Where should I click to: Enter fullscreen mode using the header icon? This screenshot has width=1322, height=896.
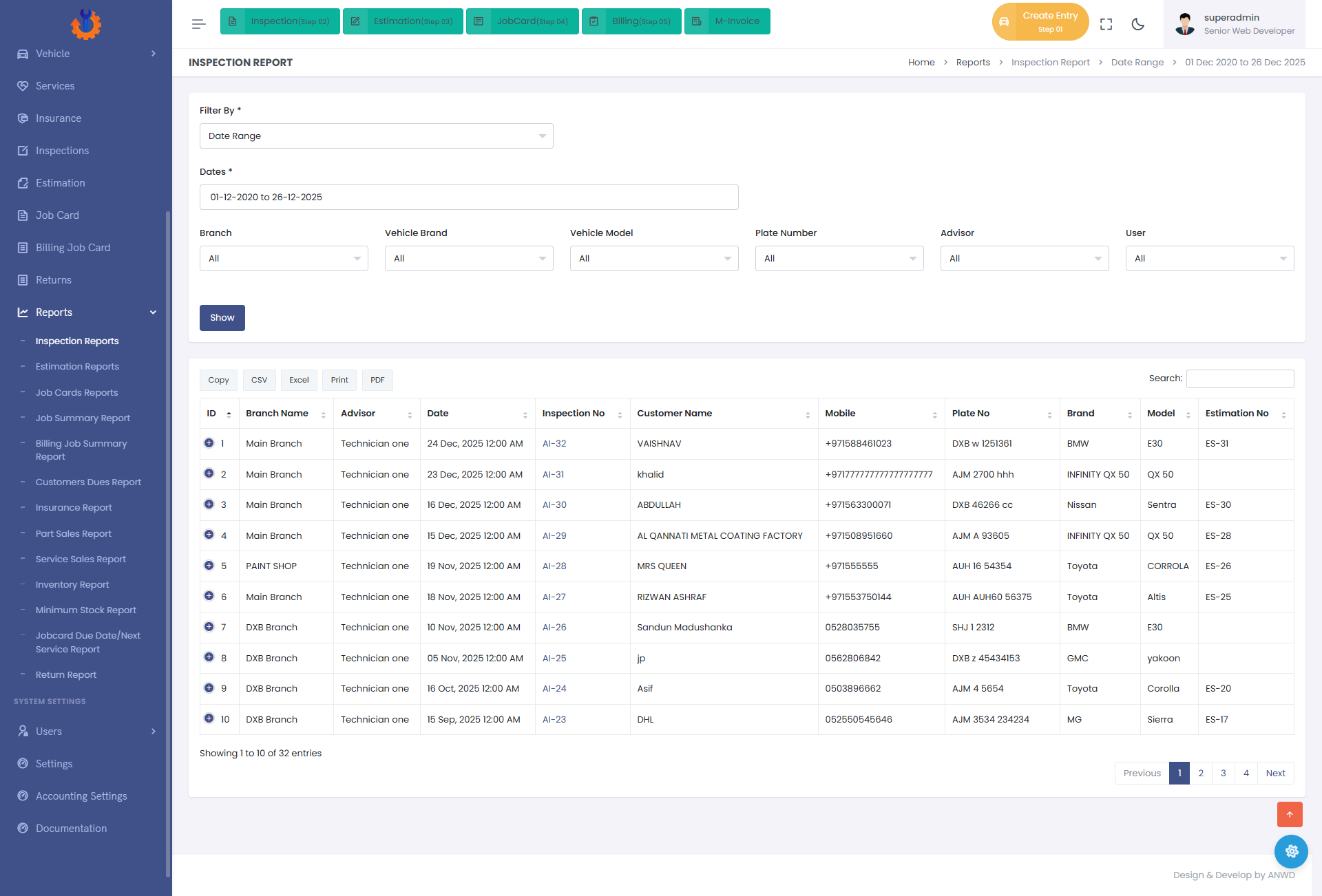(1106, 24)
